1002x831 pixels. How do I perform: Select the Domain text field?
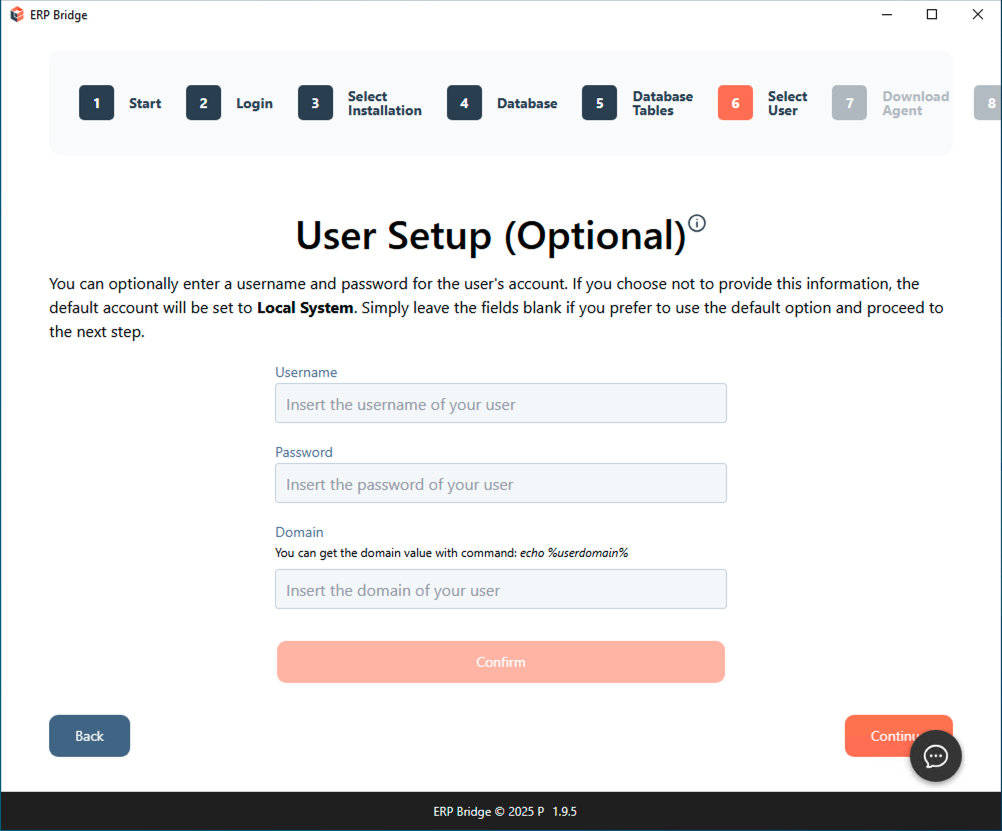(500, 590)
